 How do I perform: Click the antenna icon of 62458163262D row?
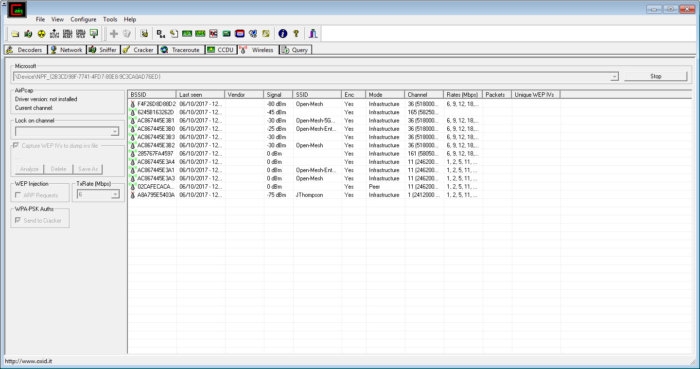point(133,112)
